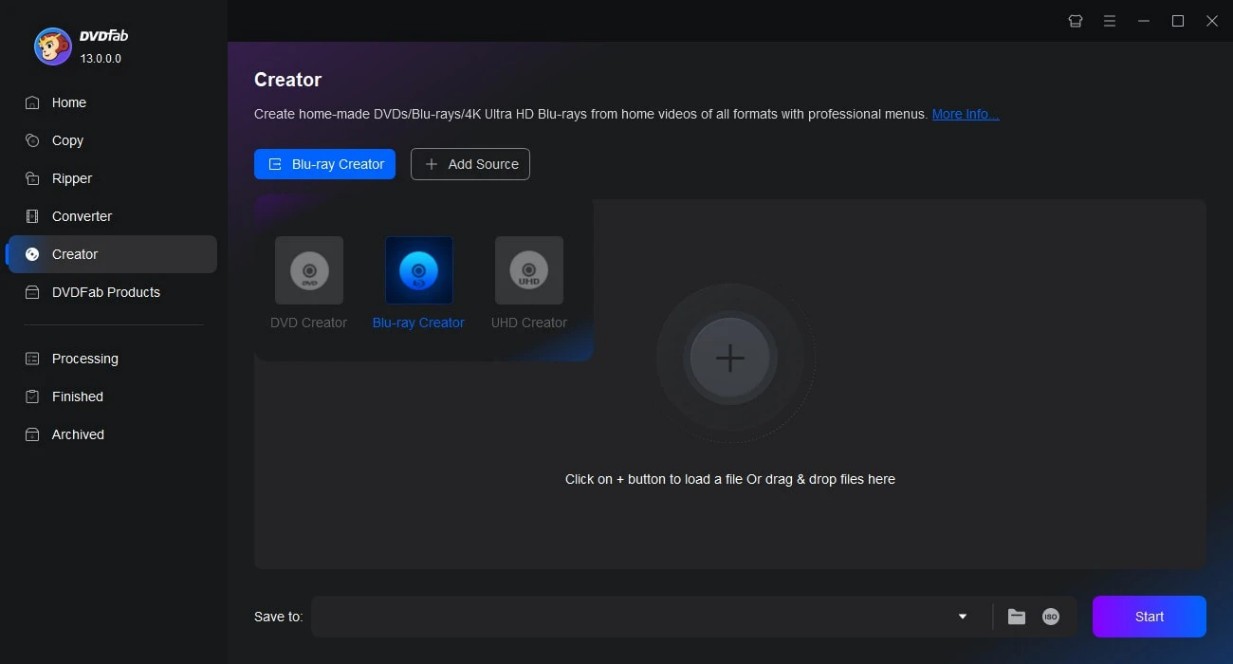Expand the Save to dropdown
1233x664 pixels.
point(962,617)
